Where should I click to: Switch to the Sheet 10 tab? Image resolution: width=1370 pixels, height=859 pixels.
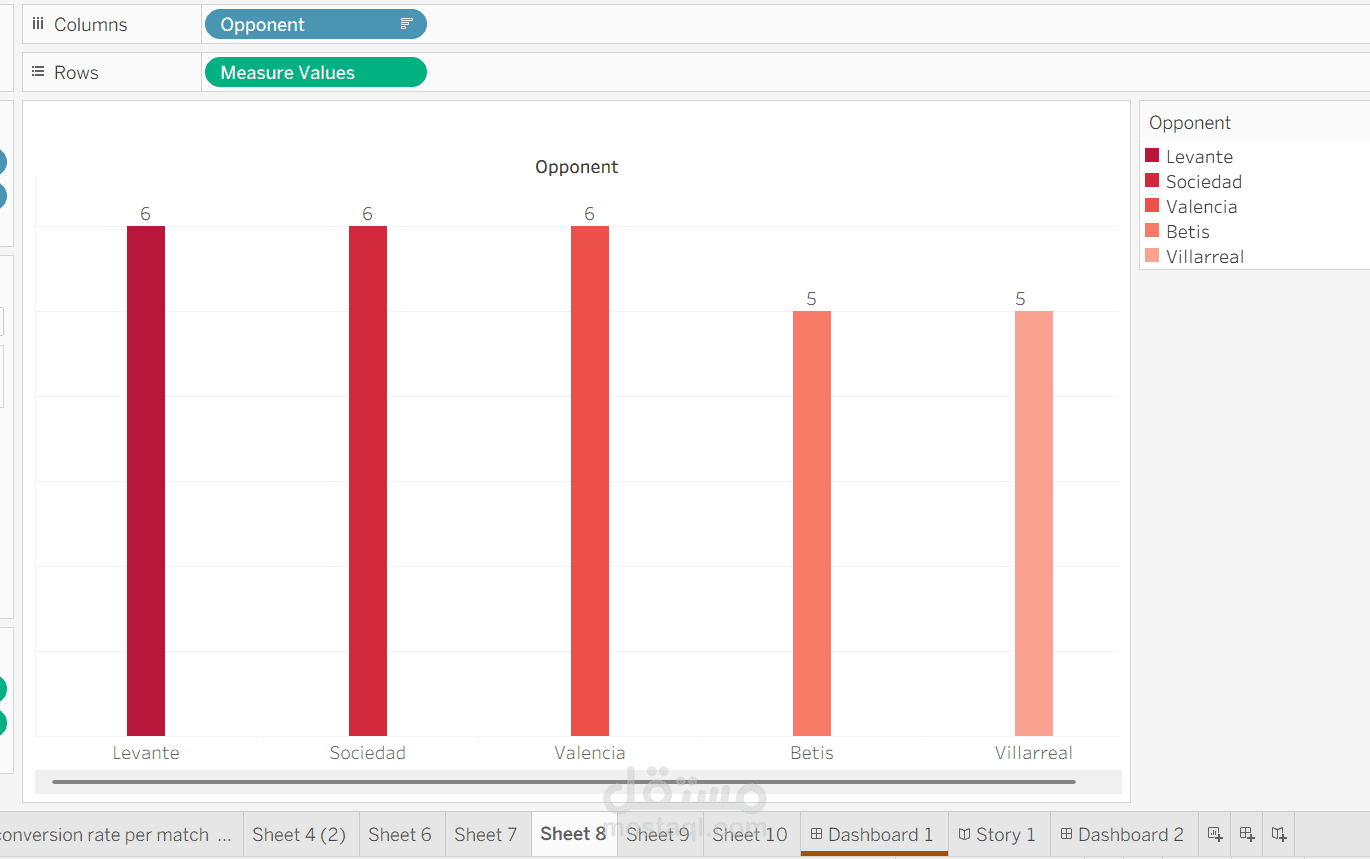click(x=750, y=834)
